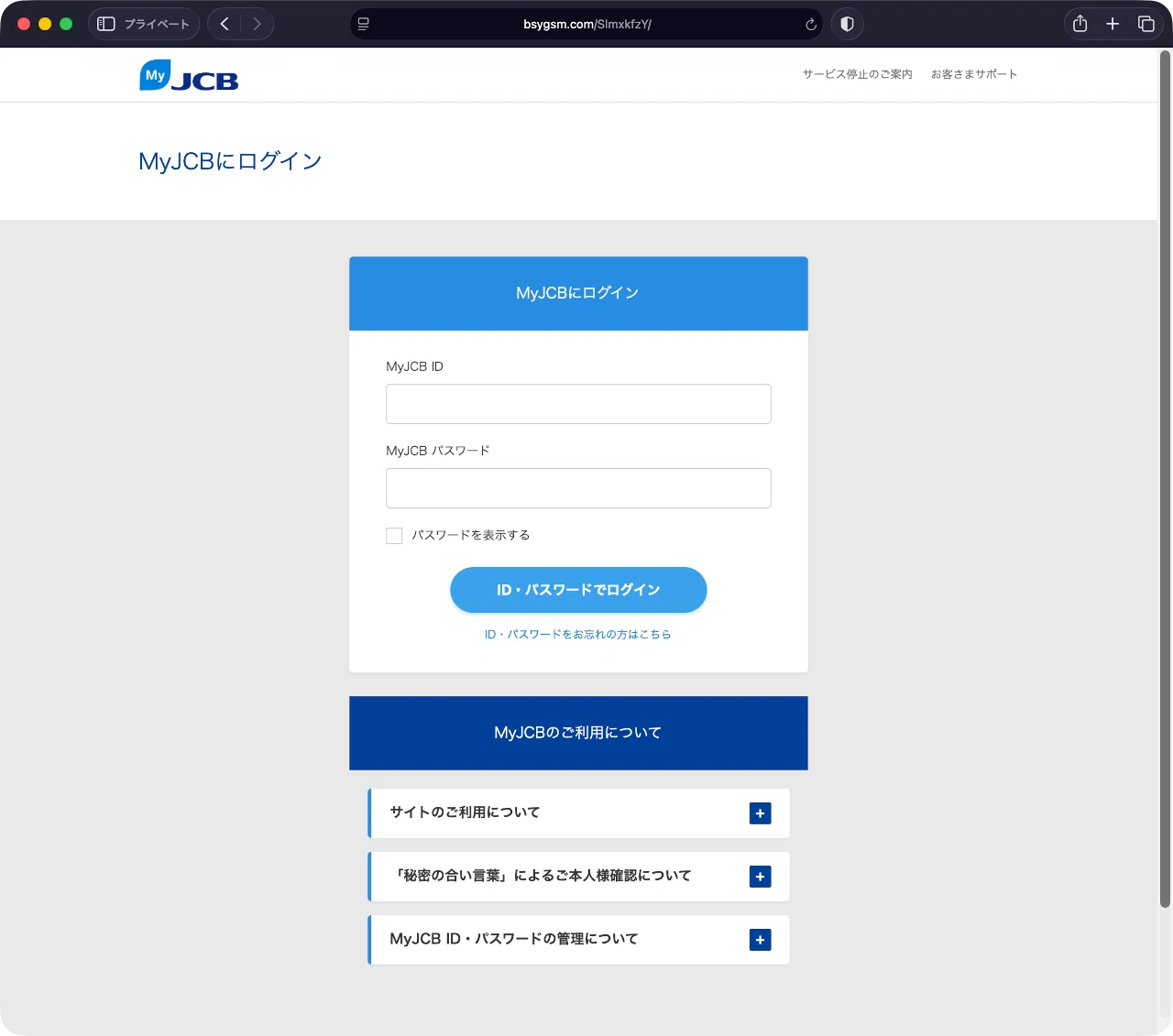Click the MyJCBにログイン page heading
Viewport: 1173px width, 1036px height.
230,161
